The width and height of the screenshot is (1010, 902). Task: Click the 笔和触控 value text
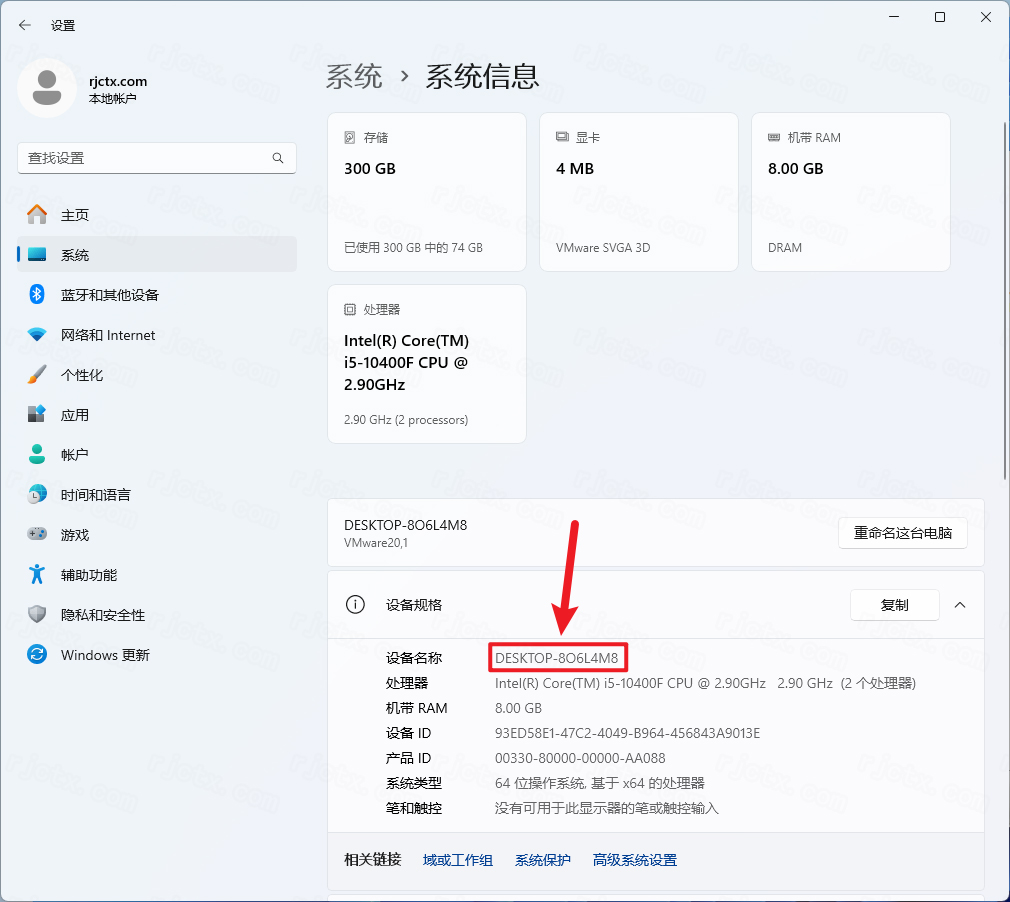tap(606, 809)
